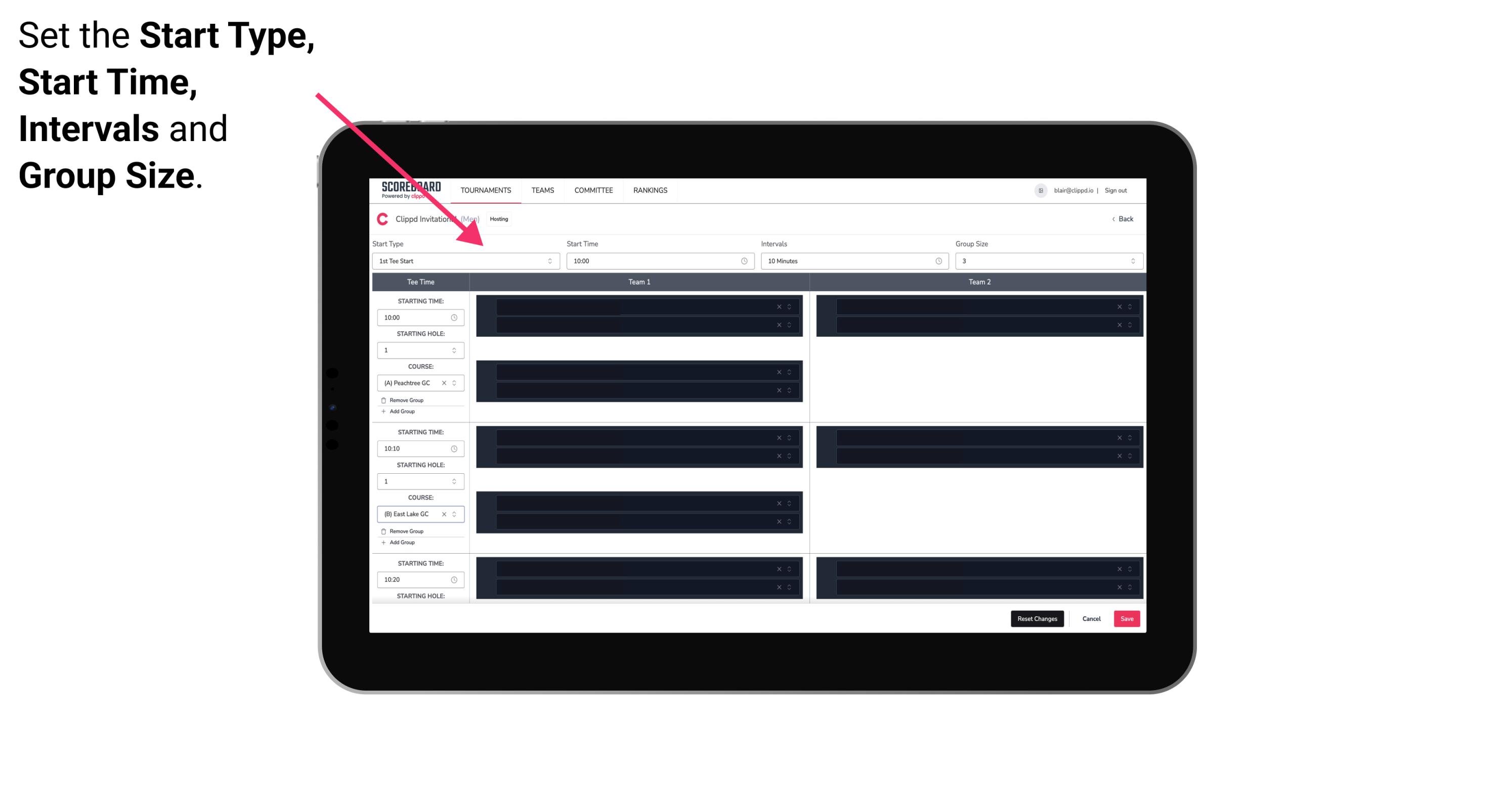The height and width of the screenshot is (812, 1510).
Task: Click the X icon next to East Lake GC course
Action: 446,514
